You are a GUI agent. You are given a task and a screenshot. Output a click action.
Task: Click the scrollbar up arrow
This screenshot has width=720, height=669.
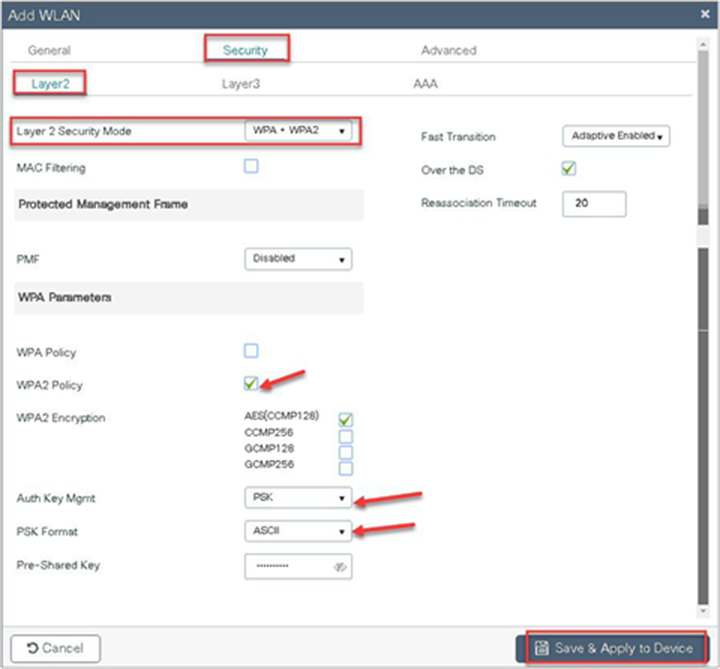click(703, 45)
